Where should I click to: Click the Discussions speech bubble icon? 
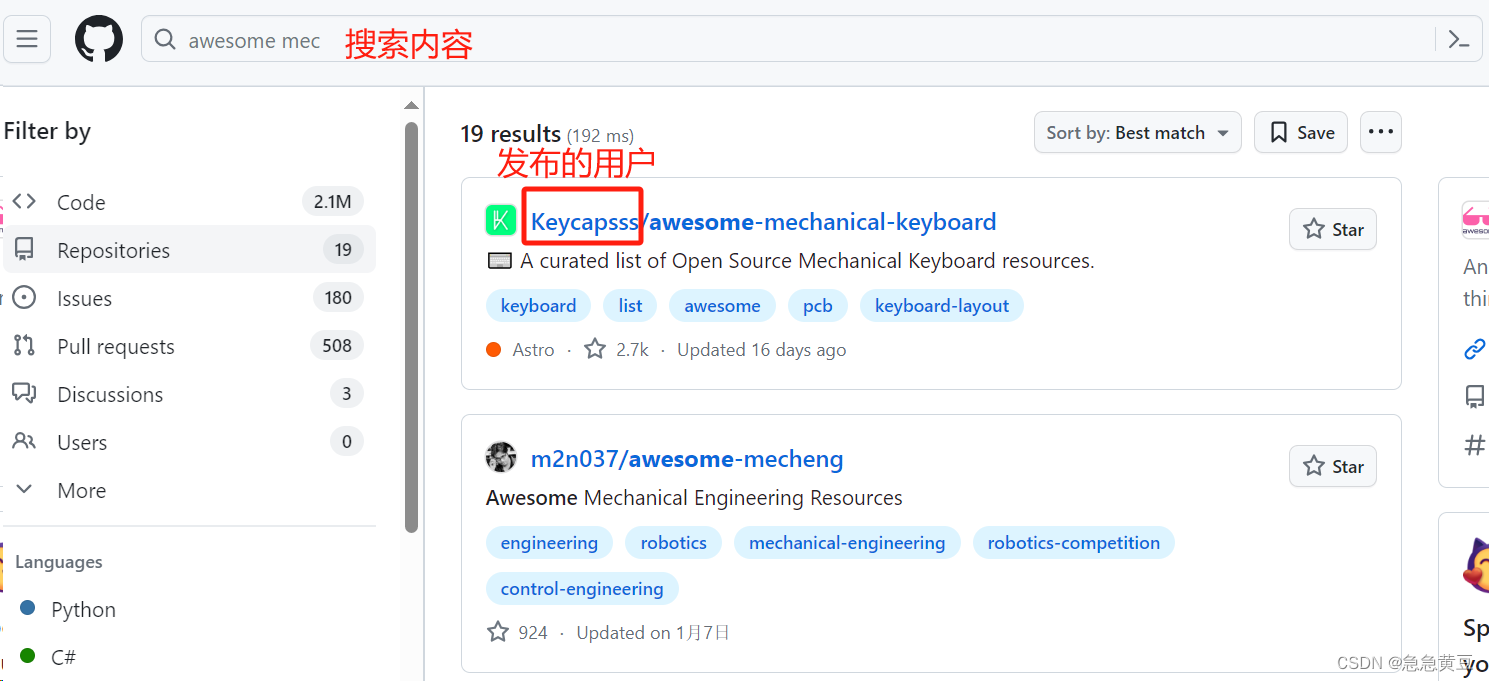pos(24,393)
